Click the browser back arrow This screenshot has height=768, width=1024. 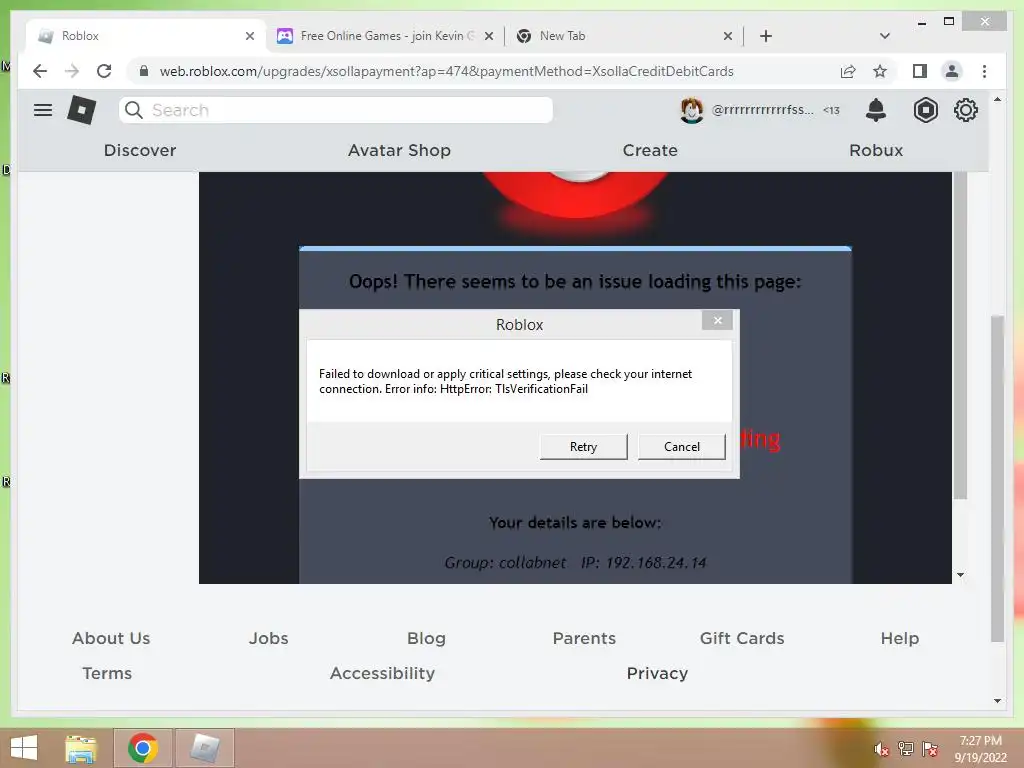click(x=40, y=71)
